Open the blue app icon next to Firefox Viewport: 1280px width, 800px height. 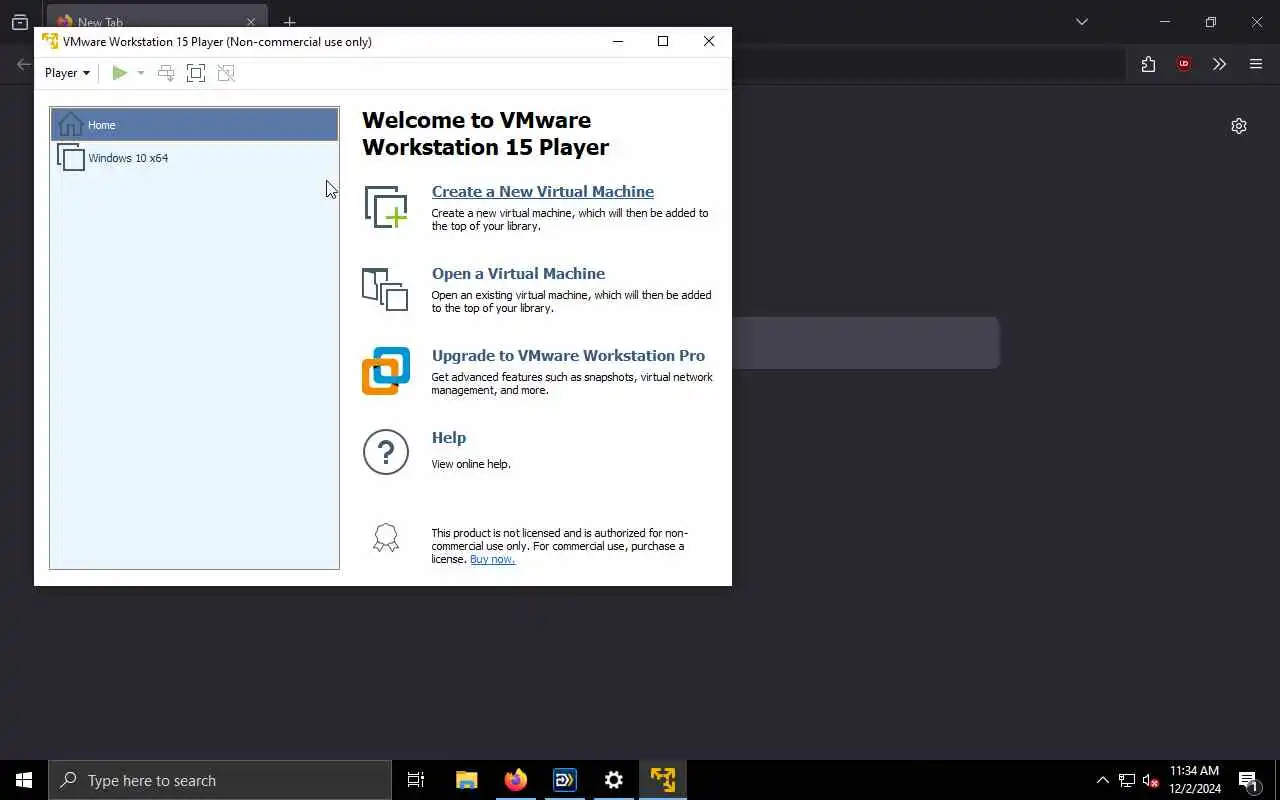click(565, 780)
